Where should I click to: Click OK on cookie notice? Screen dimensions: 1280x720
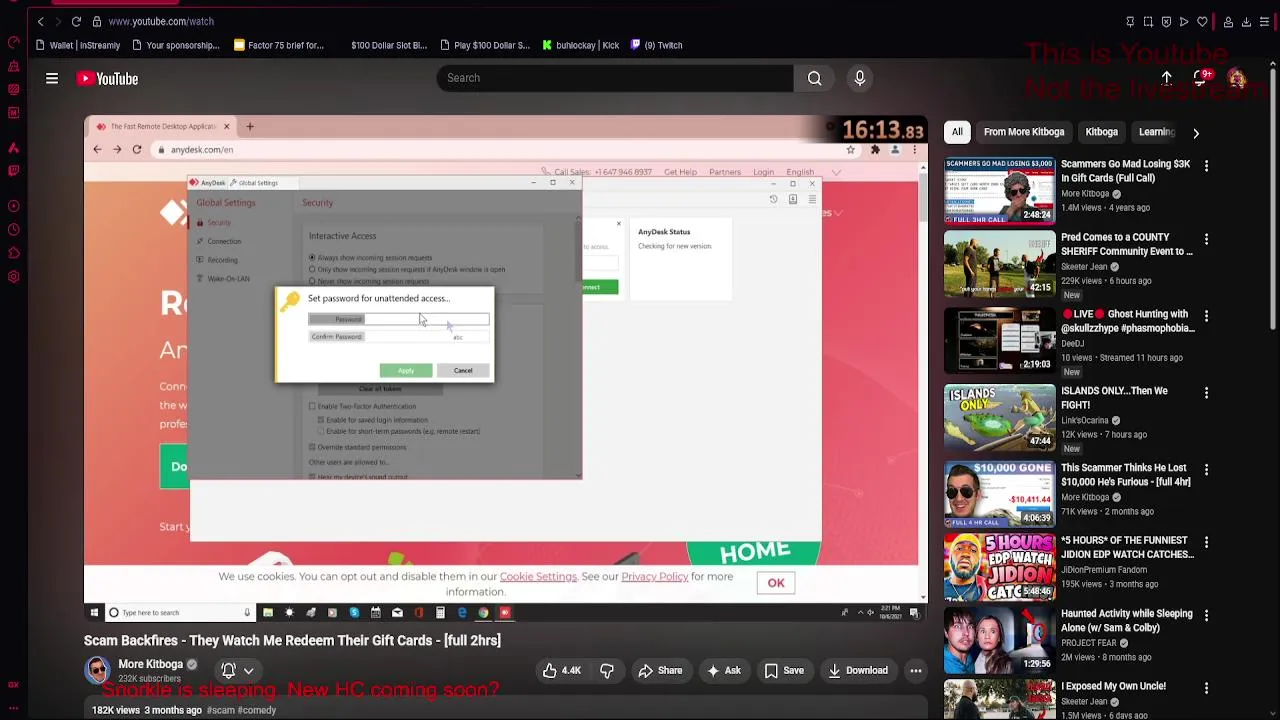(776, 583)
